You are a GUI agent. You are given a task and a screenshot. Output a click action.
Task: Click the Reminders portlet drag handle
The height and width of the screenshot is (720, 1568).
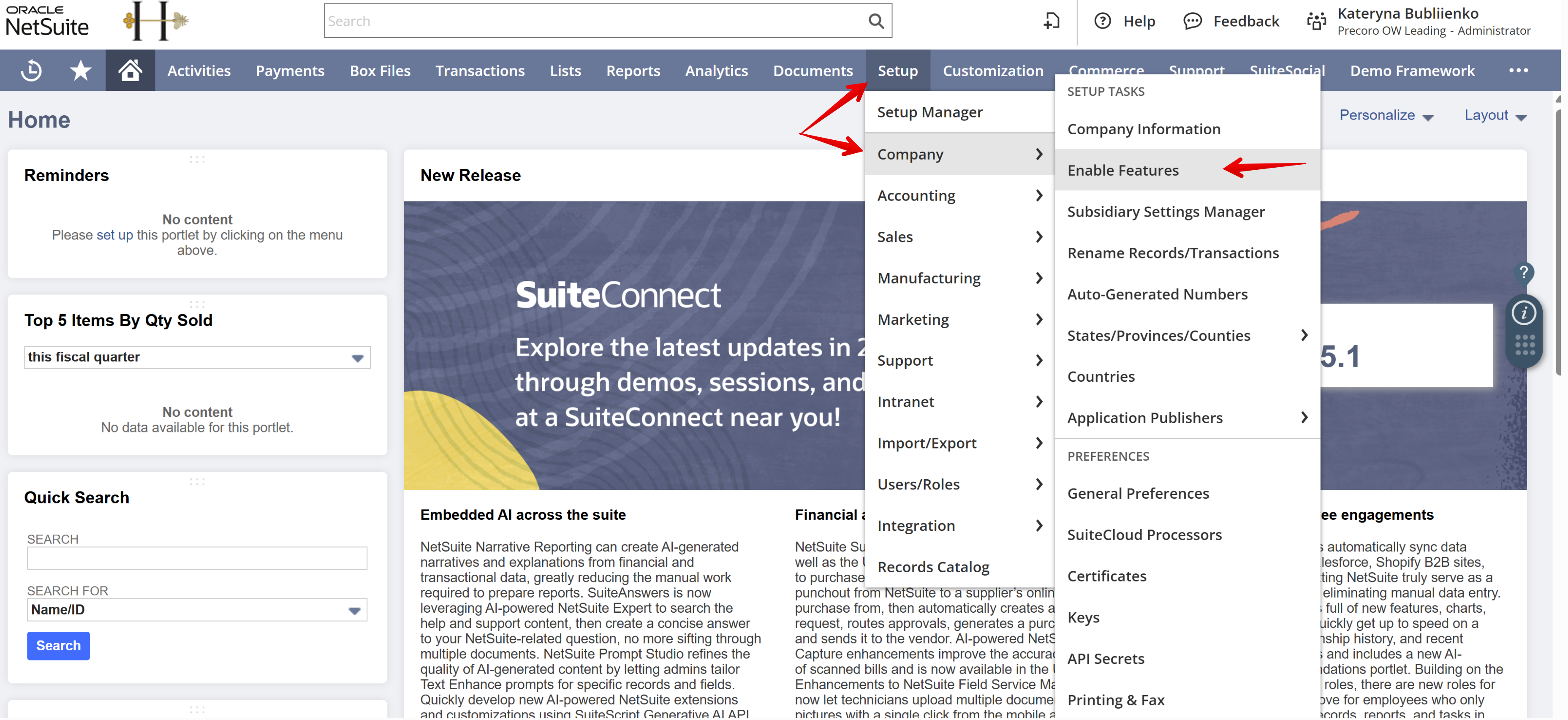tap(197, 160)
